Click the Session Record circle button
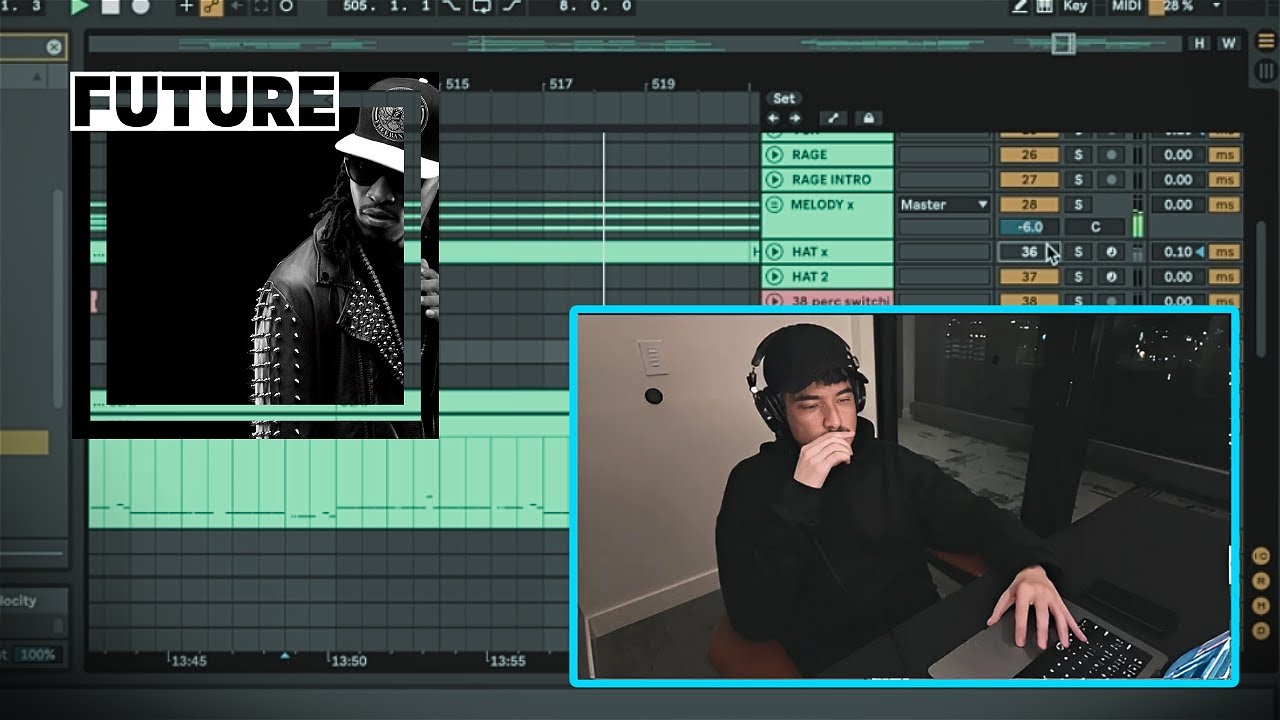 [x=286, y=6]
